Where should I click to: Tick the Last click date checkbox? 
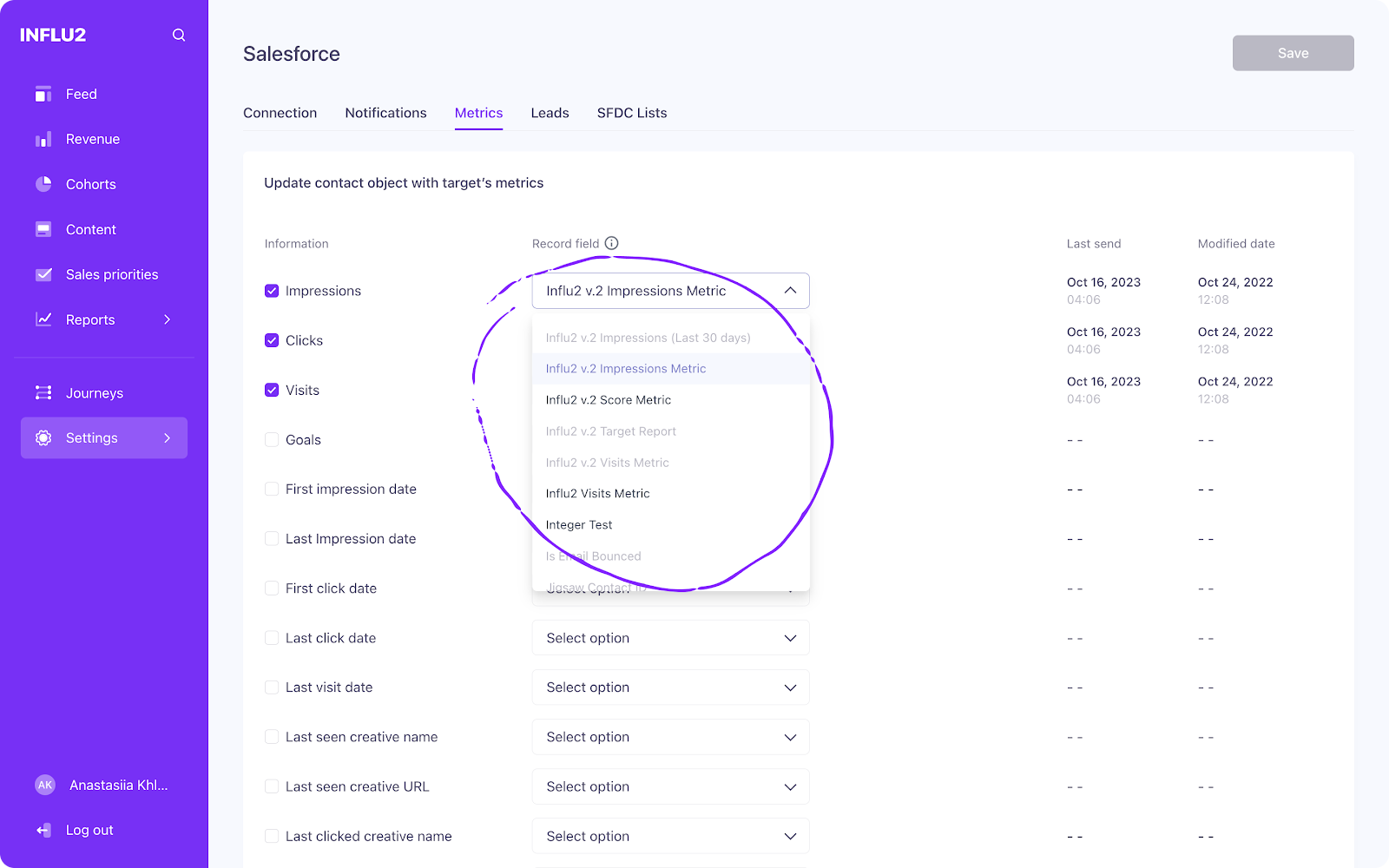272,637
